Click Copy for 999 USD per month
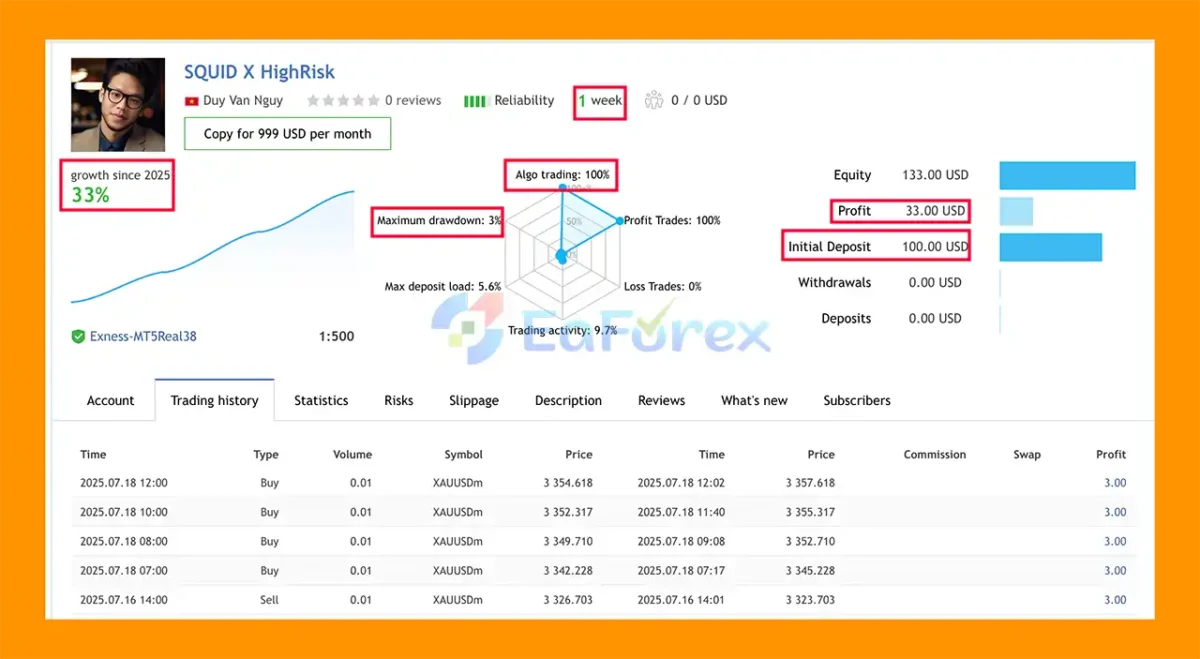This screenshot has width=1200, height=659. [287, 133]
